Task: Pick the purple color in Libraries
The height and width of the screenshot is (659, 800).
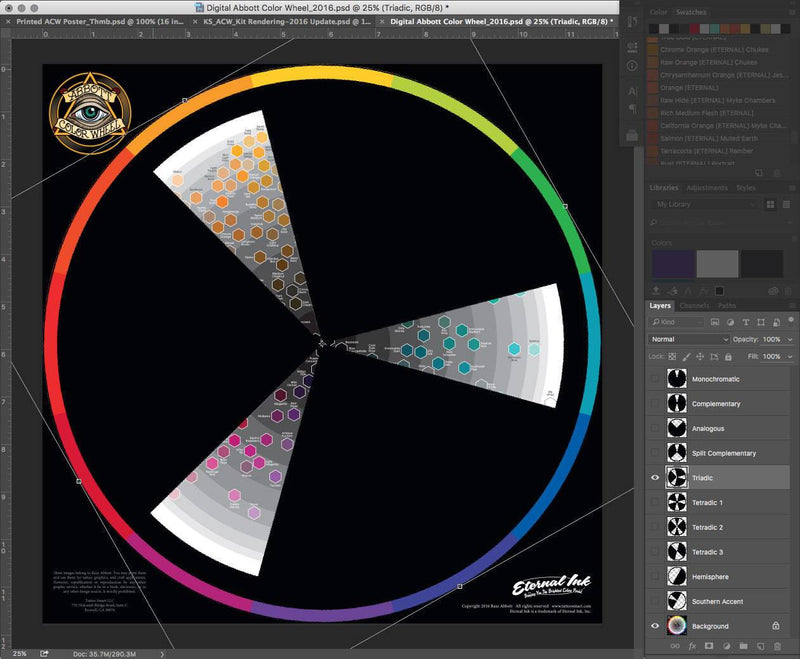Action: click(671, 264)
